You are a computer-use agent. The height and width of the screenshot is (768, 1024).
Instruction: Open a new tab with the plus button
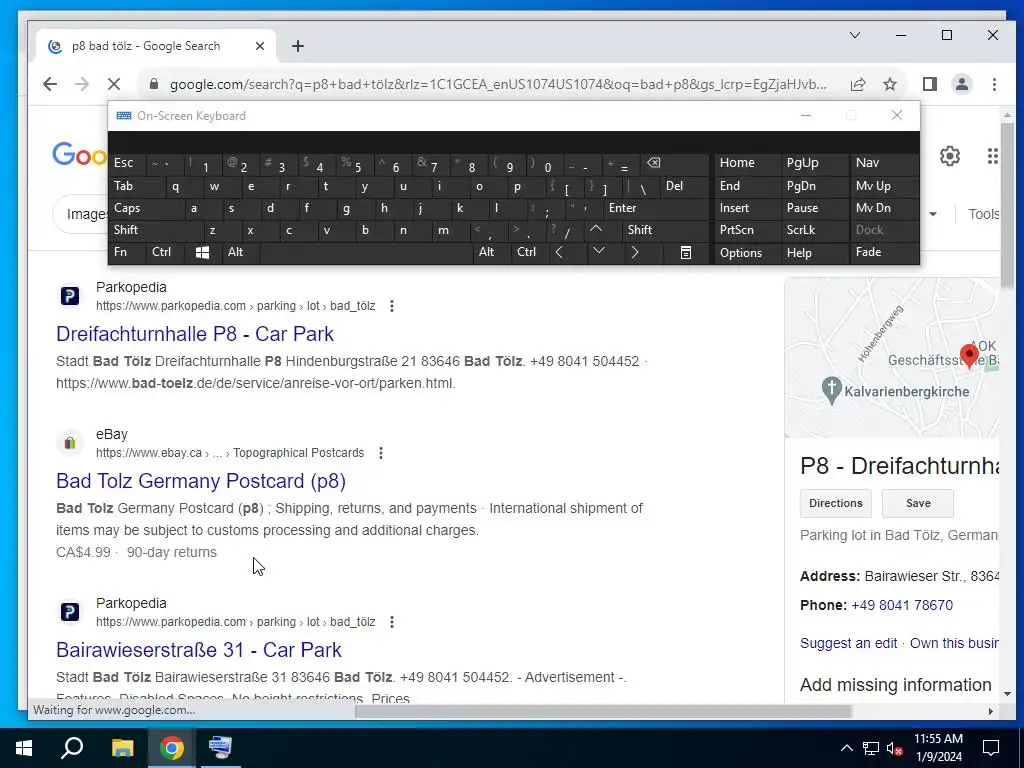[298, 46]
